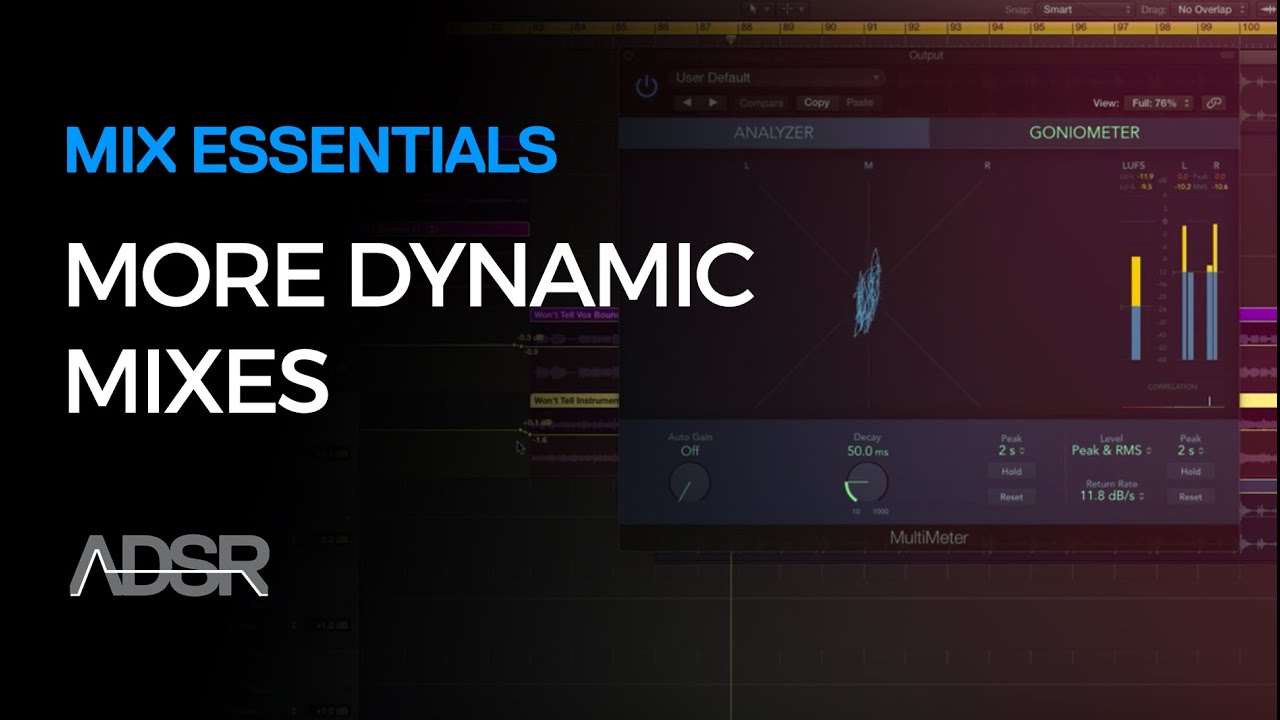Open the level meter Peak 2 s dropdown

click(x=1190, y=451)
